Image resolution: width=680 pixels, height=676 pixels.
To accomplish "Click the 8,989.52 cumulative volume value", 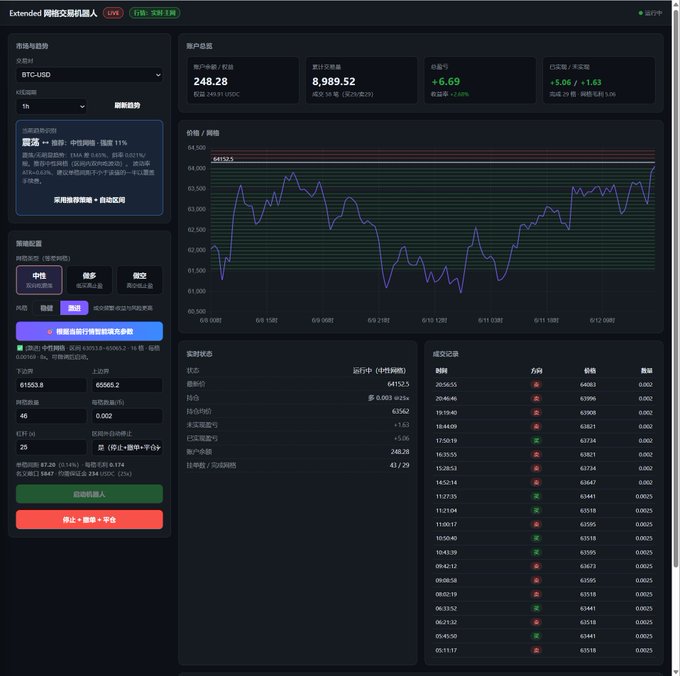I will click(333, 82).
